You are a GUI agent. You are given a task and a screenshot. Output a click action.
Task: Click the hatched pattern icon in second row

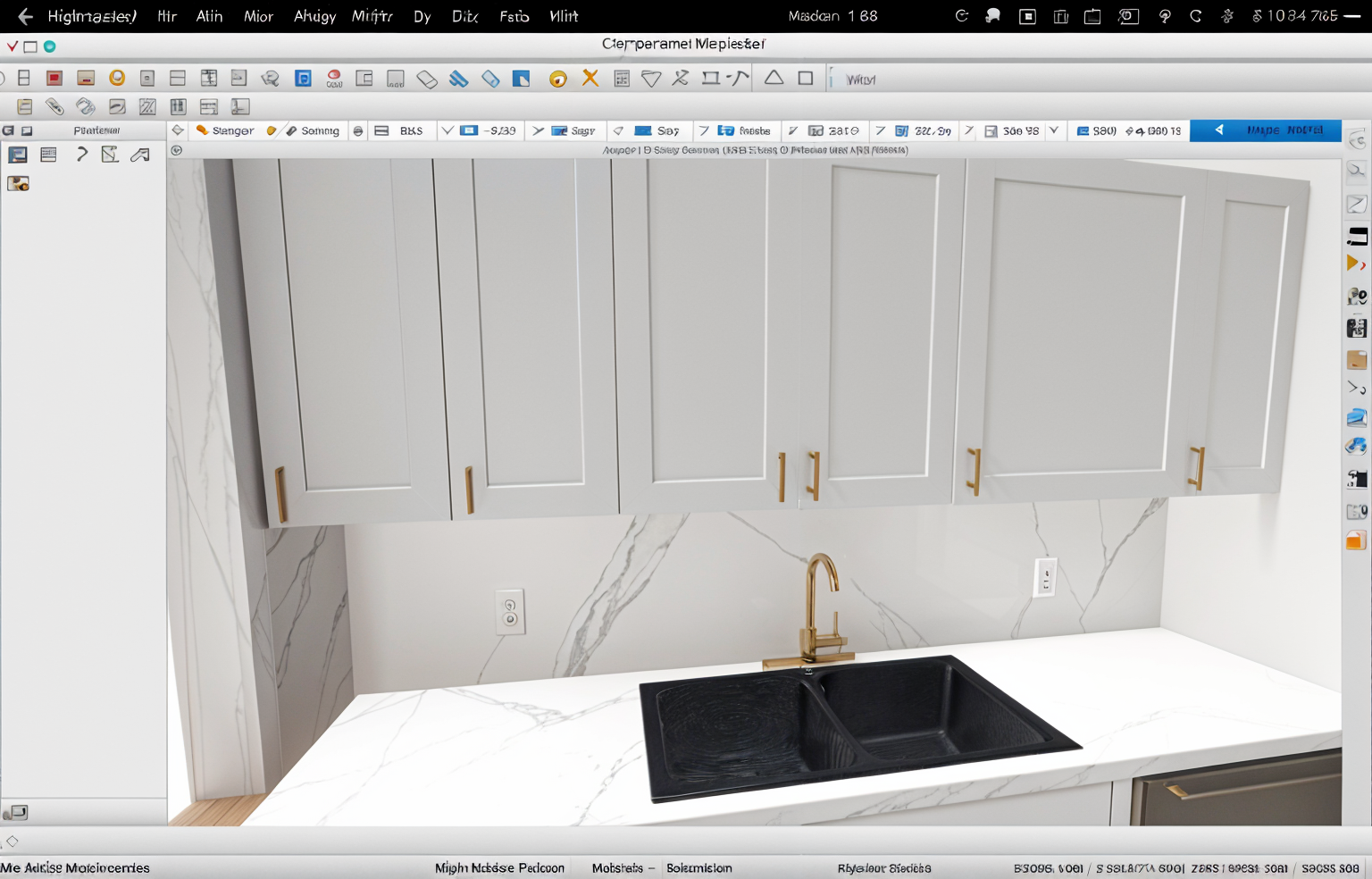pyautogui.click(x=147, y=107)
